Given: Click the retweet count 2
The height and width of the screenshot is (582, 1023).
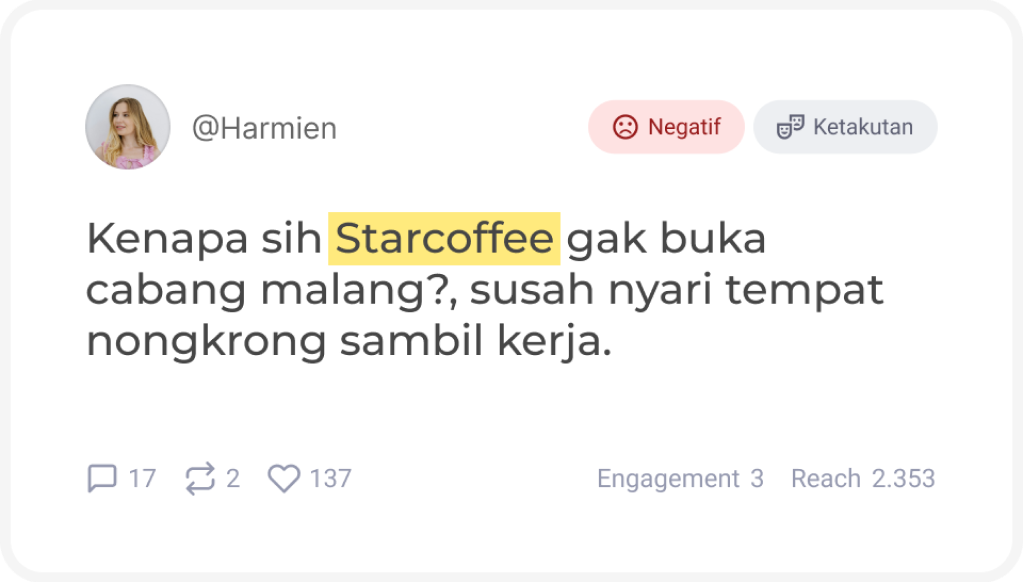Looking at the screenshot, I should 232,479.
